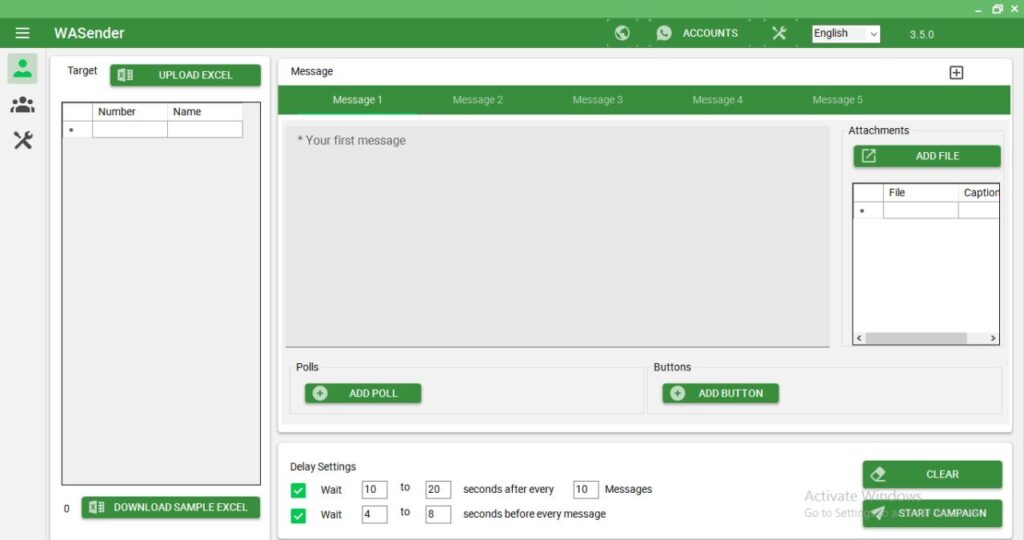Viewport: 1024px width, 540px height.
Task: Click attachments scrollbar left arrow
Action: pos(859,338)
